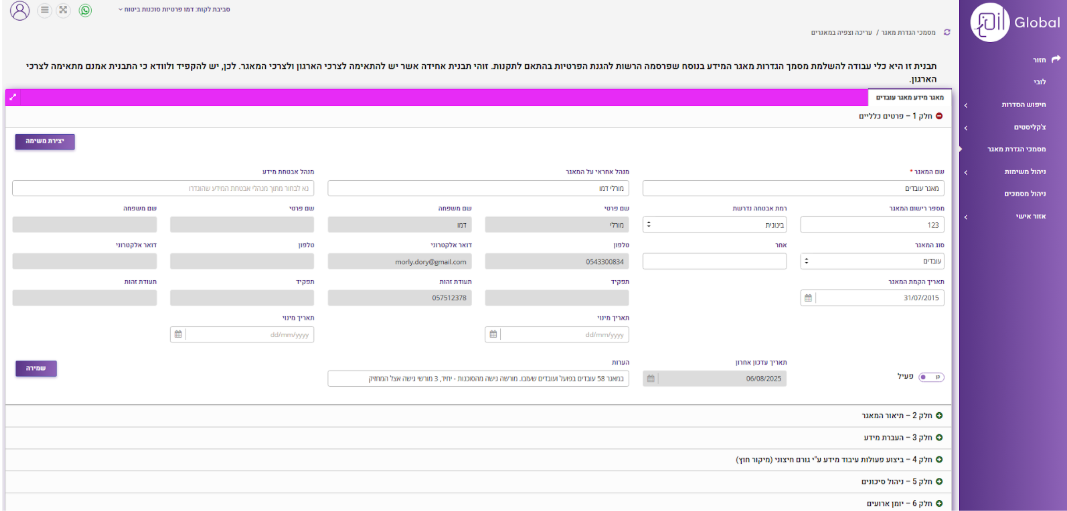Click the יצירת משימה button
Screen dimensions: 1067x511
45,142
